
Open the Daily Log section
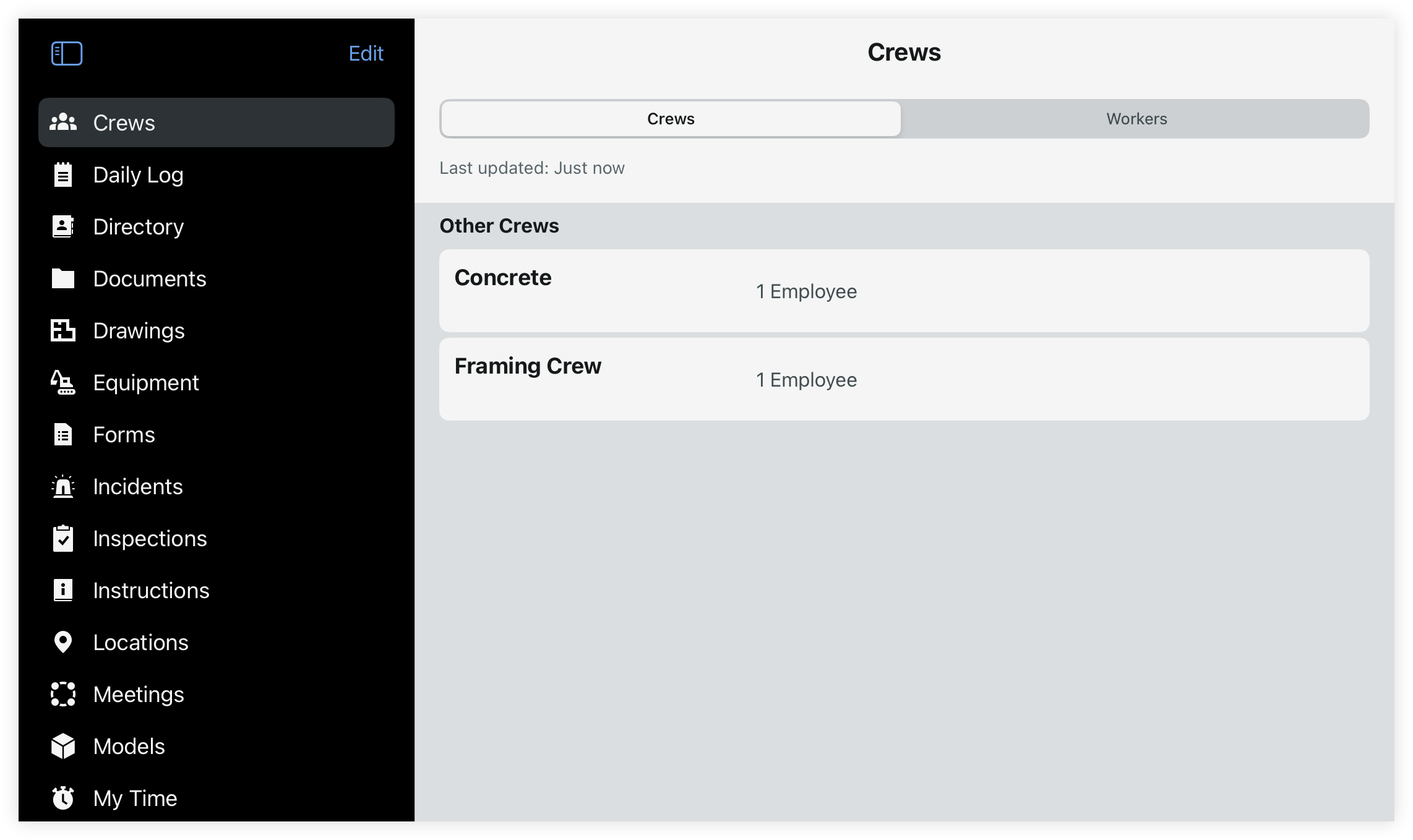point(139,174)
